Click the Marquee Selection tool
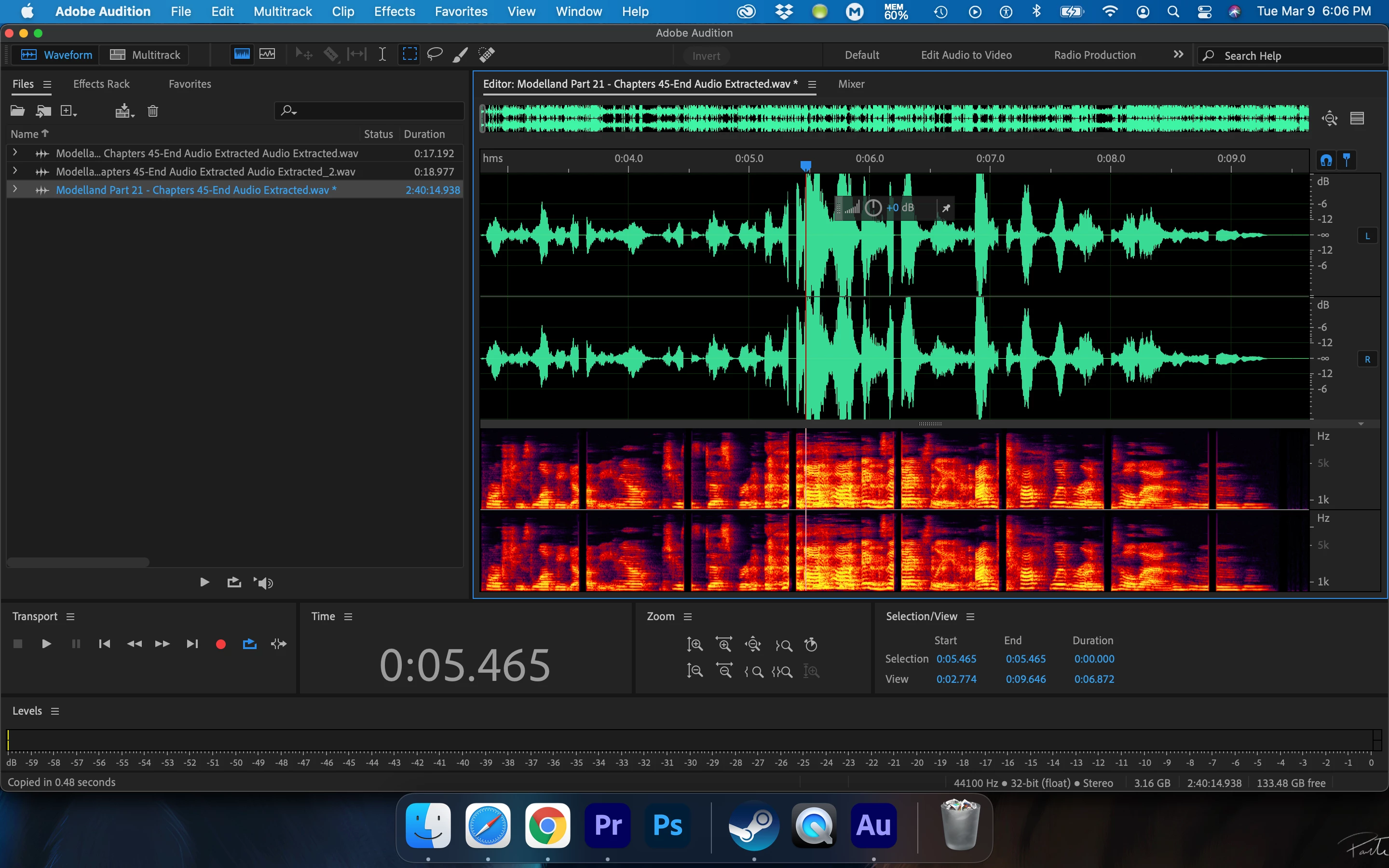Image resolution: width=1389 pixels, height=868 pixels. tap(409, 54)
